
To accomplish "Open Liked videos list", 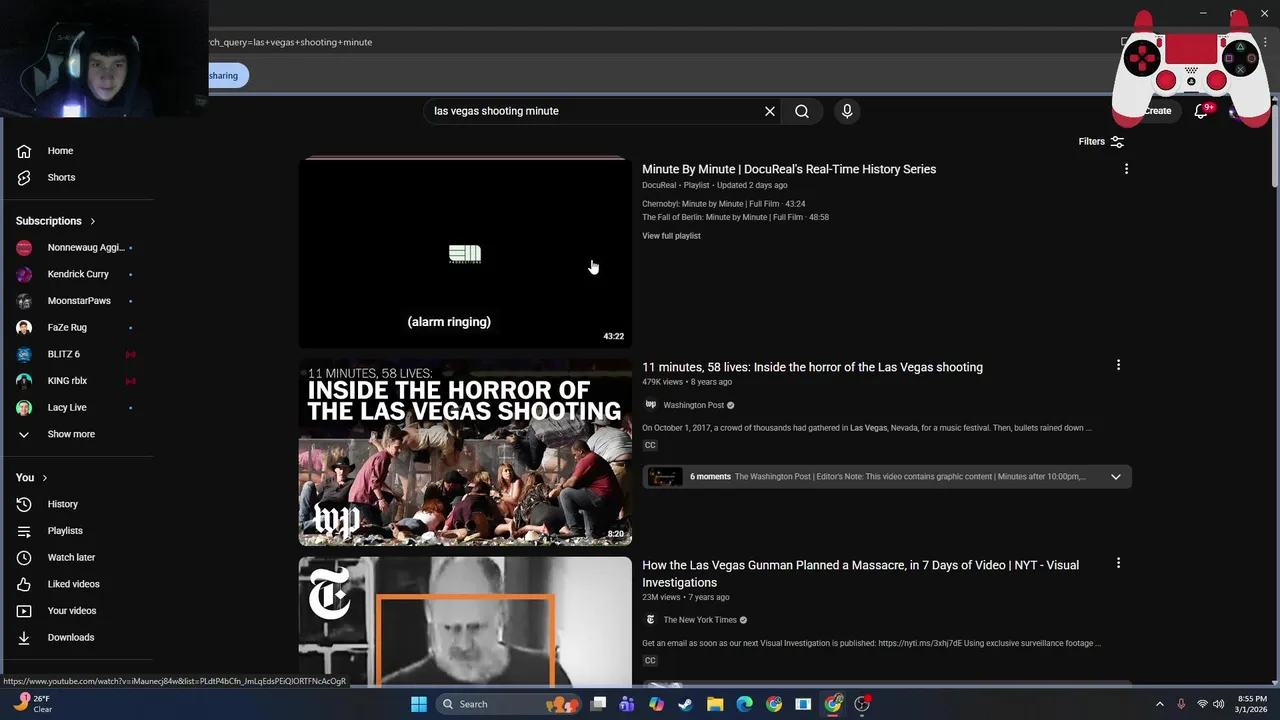I will (x=73, y=584).
